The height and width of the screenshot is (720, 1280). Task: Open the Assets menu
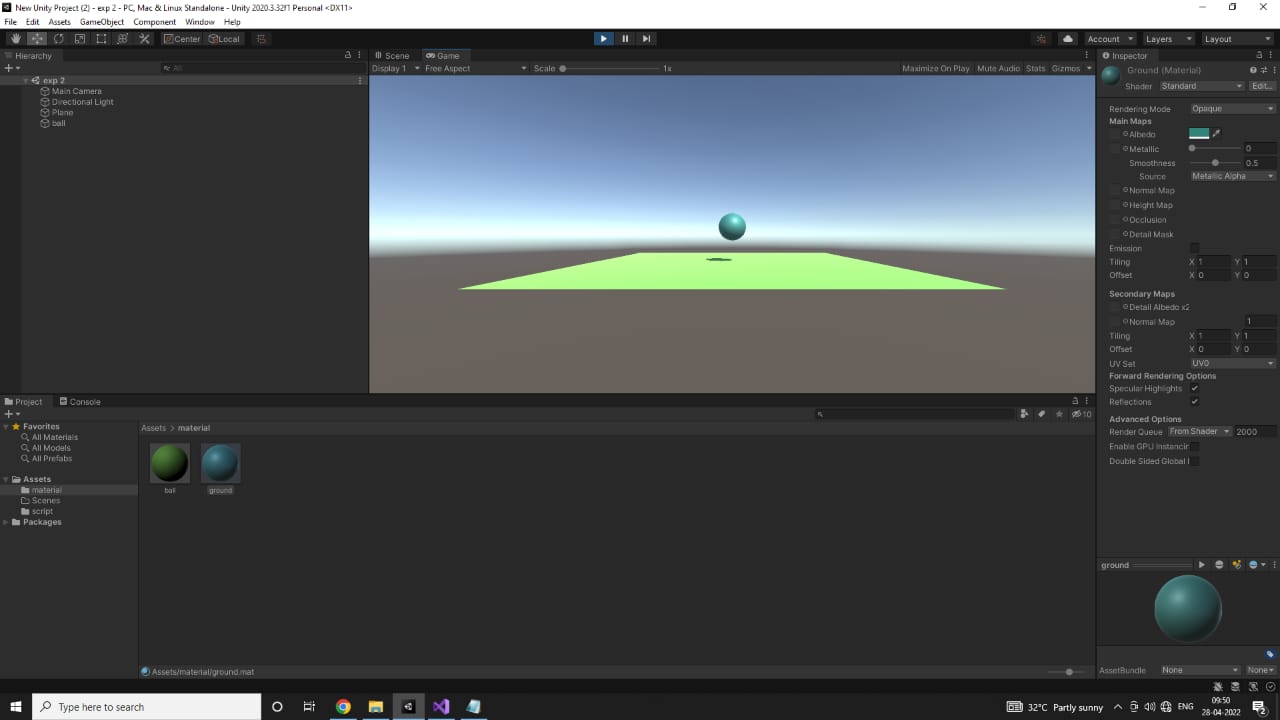pyautogui.click(x=60, y=21)
